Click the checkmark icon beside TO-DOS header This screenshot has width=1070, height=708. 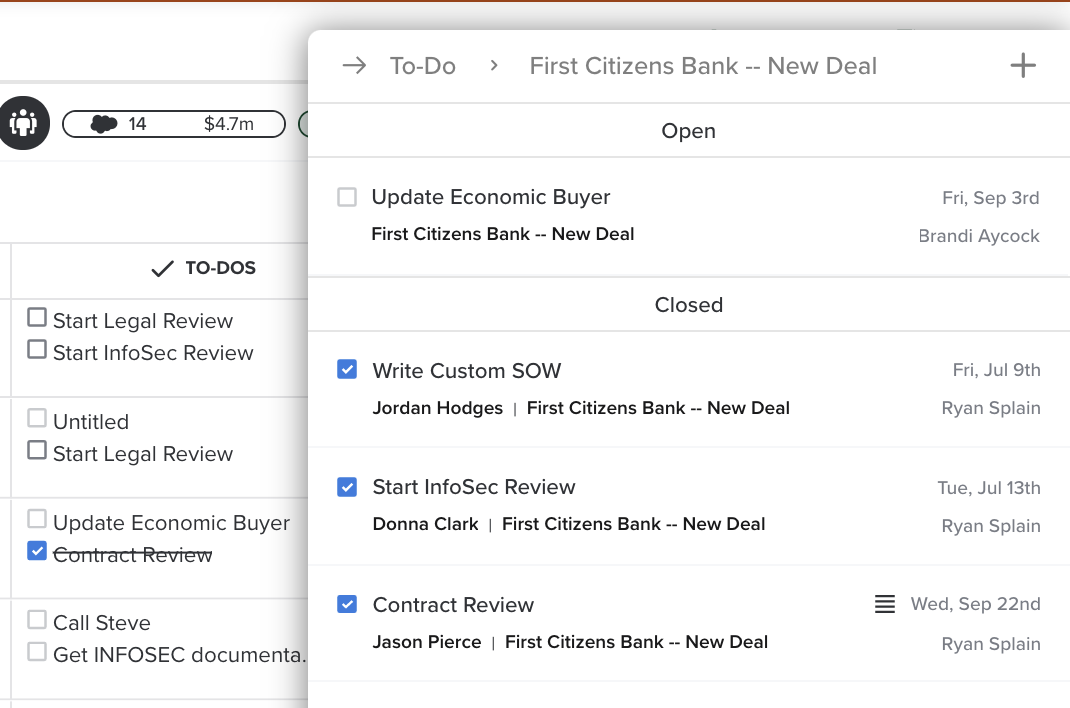(x=162, y=269)
